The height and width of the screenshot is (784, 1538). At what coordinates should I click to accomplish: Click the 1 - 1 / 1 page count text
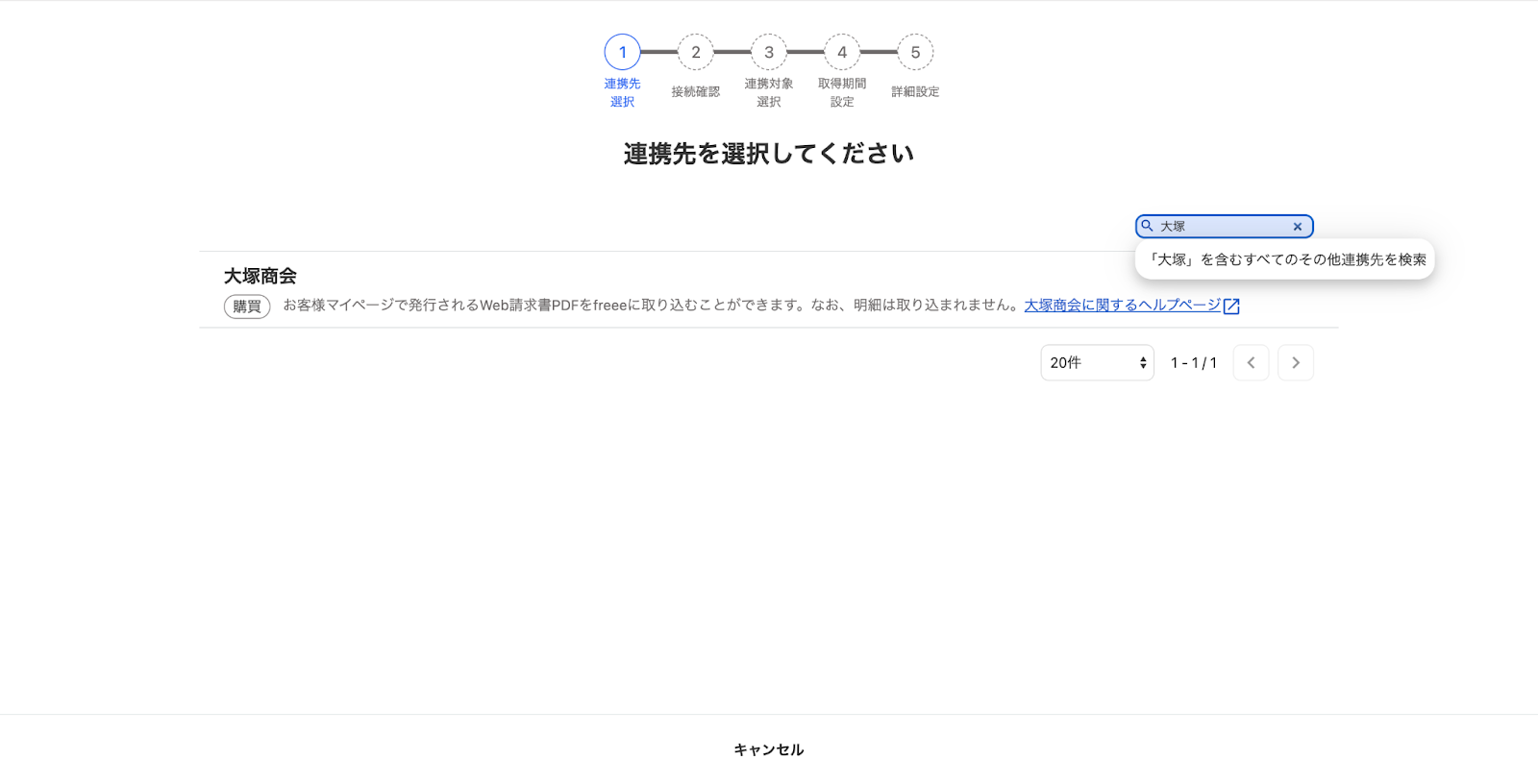point(1194,363)
